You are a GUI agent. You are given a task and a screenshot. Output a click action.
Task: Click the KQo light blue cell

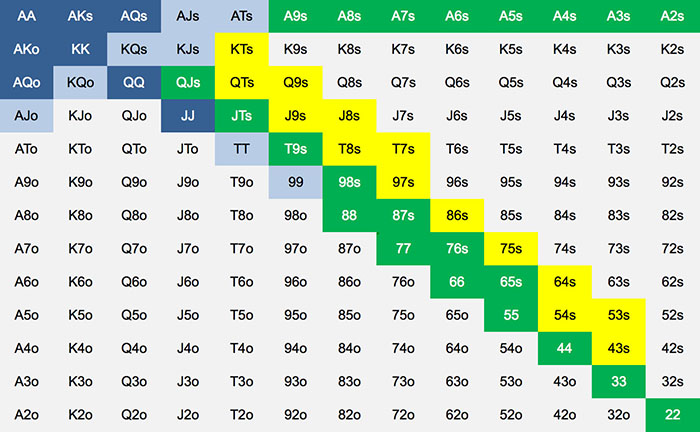pyautogui.click(x=80, y=83)
